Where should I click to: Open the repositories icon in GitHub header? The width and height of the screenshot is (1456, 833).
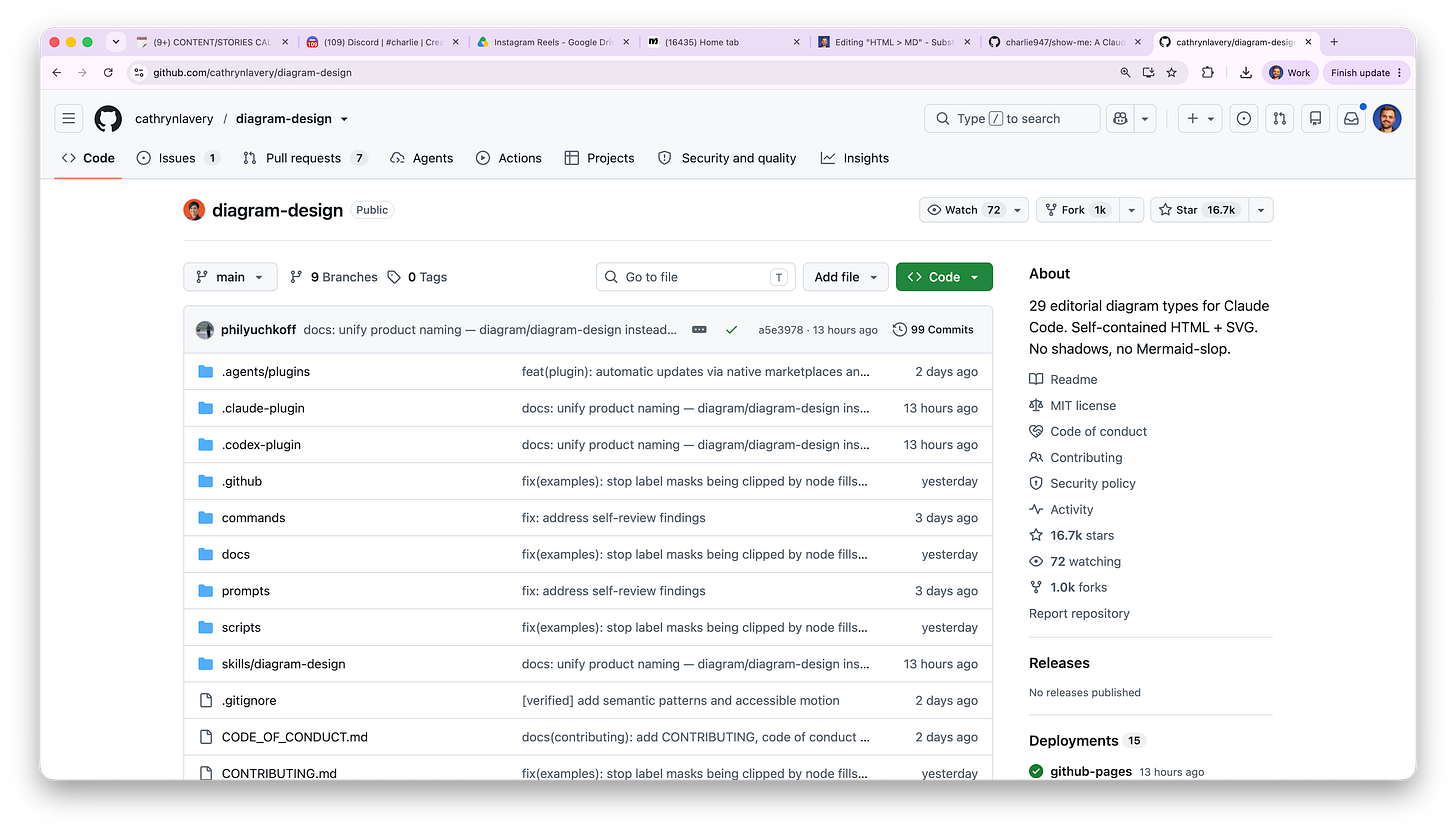[x=1315, y=118]
